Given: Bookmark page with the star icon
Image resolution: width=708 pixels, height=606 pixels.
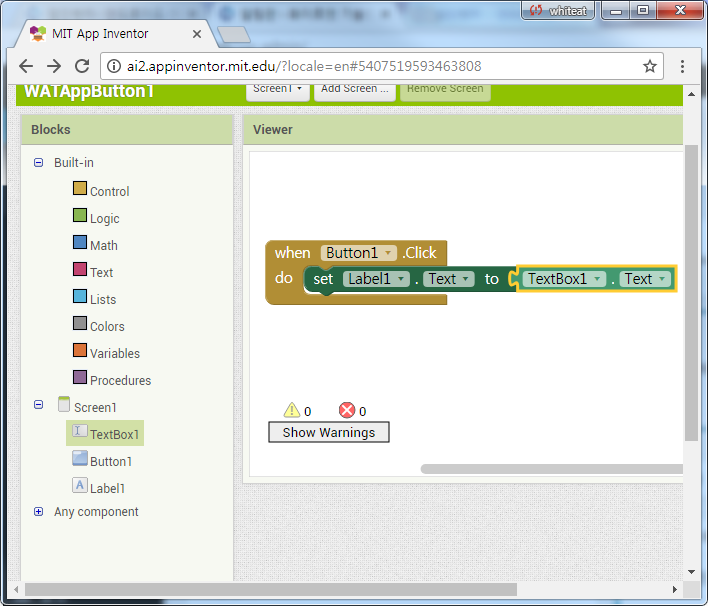Looking at the screenshot, I should tap(650, 66).
